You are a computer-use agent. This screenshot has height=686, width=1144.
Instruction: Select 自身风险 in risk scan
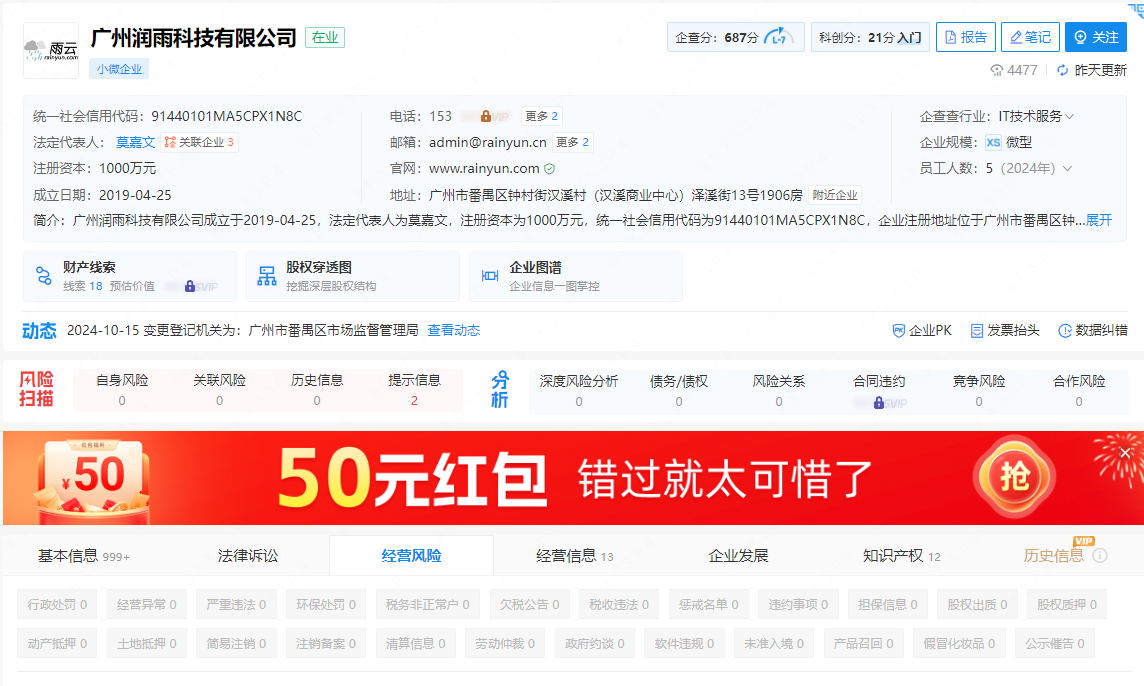[122, 390]
